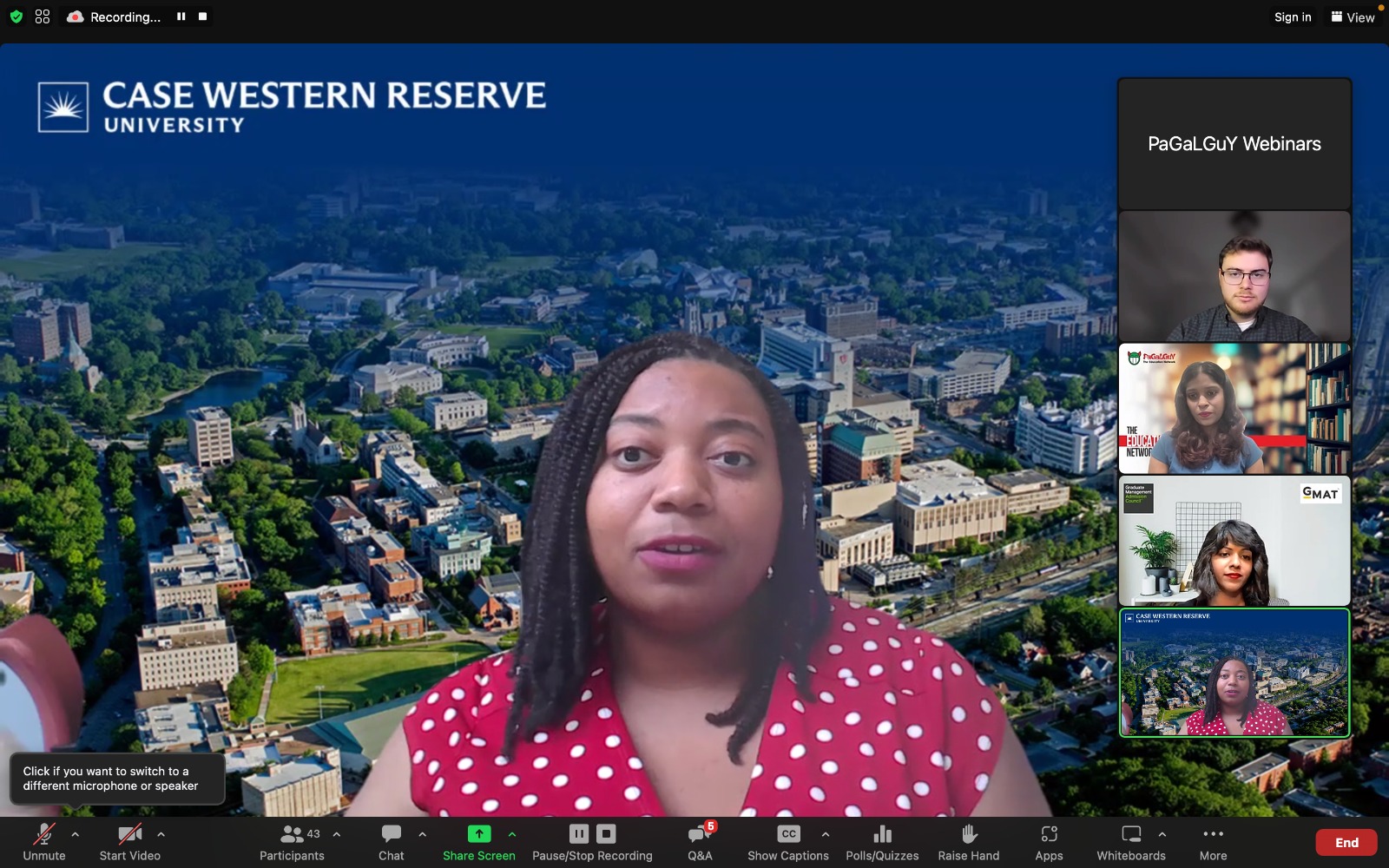This screenshot has width=1389, height=868.
Task: Expand audio options arrow next to Unmute
Action: (76, 834)
